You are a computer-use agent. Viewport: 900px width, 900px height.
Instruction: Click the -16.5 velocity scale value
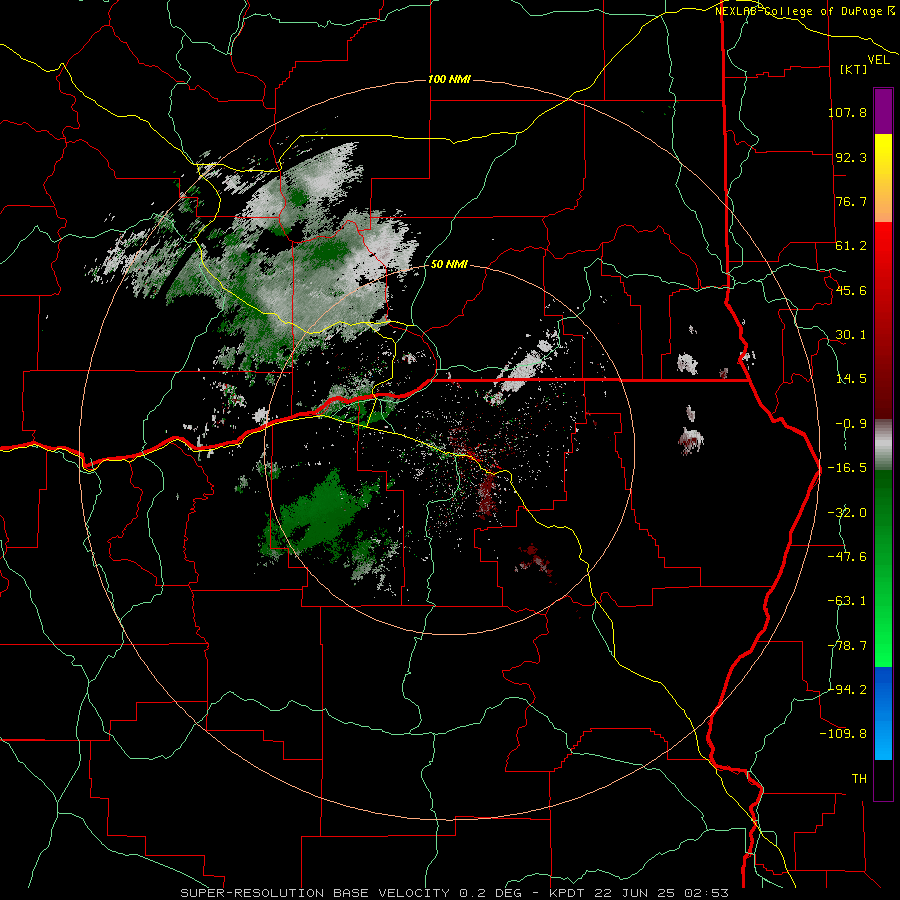tap(847, 468)
